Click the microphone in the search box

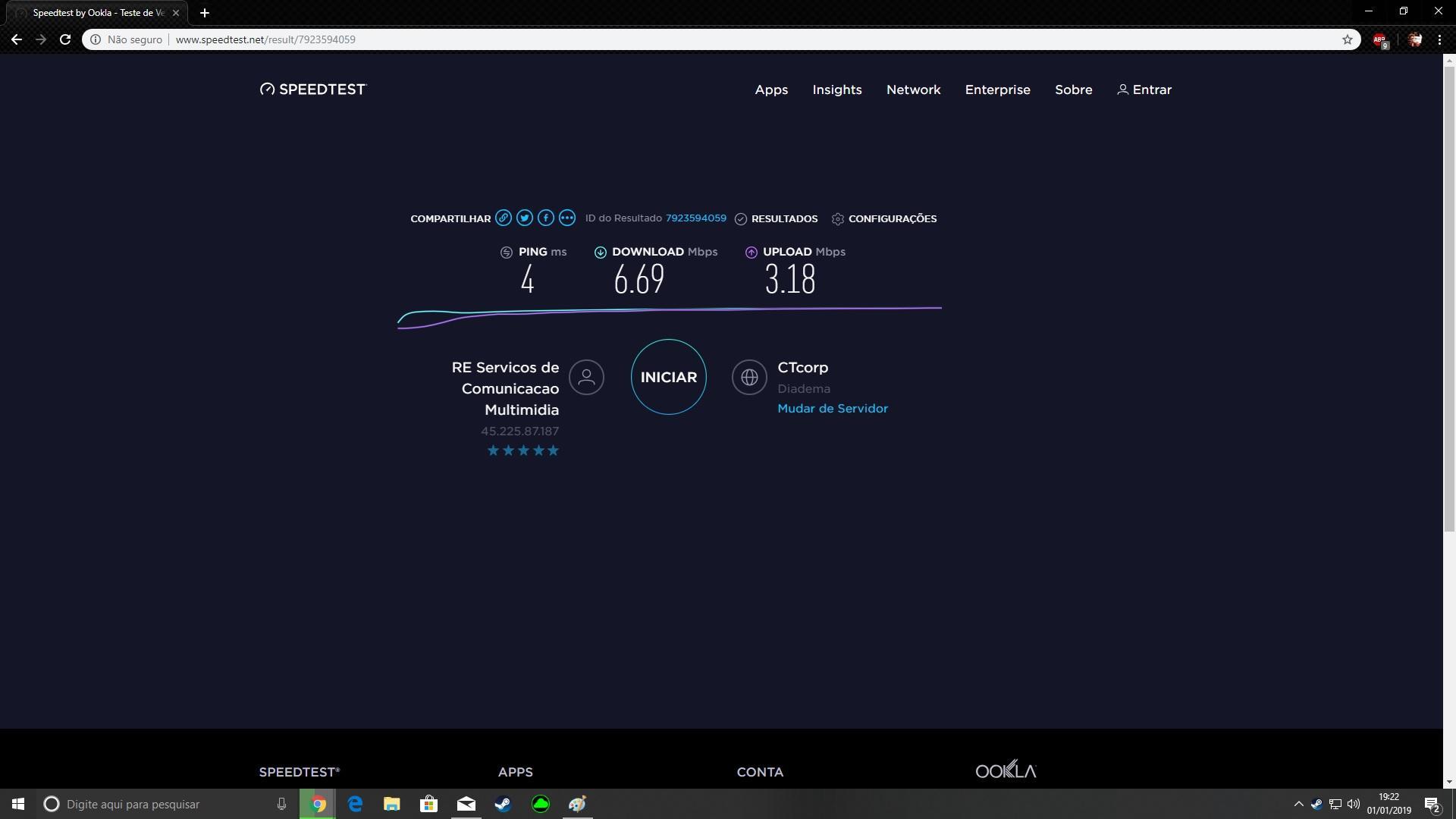pyautogui.click(x=281, y=804)
